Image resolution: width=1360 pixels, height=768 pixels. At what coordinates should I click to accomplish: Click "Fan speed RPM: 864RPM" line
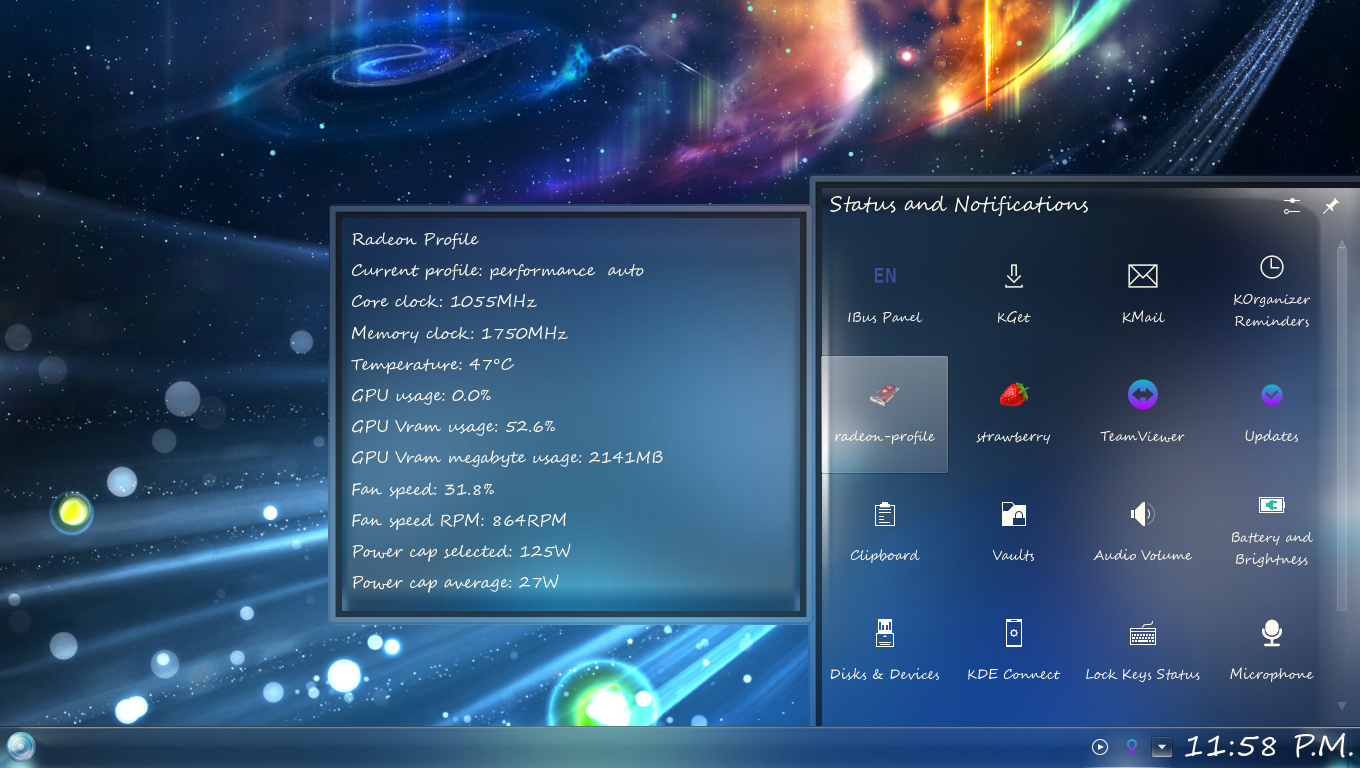pyautogui.click(x=459, y=520)
